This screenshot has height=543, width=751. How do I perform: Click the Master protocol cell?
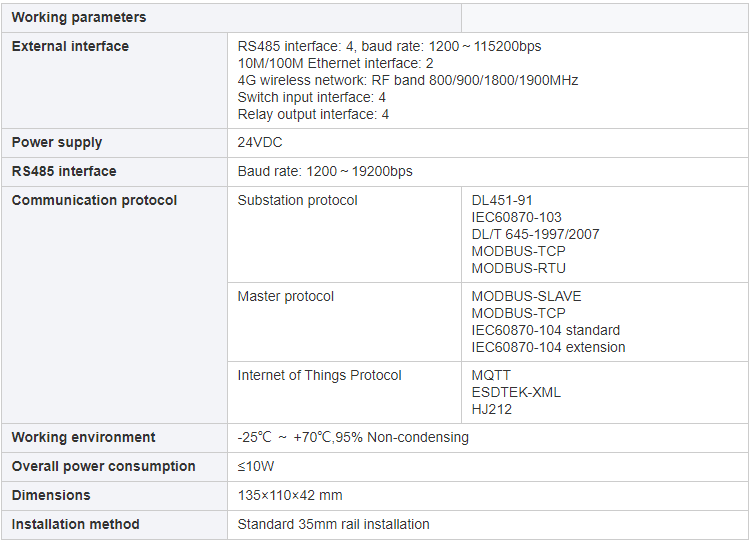click(344, 322)
